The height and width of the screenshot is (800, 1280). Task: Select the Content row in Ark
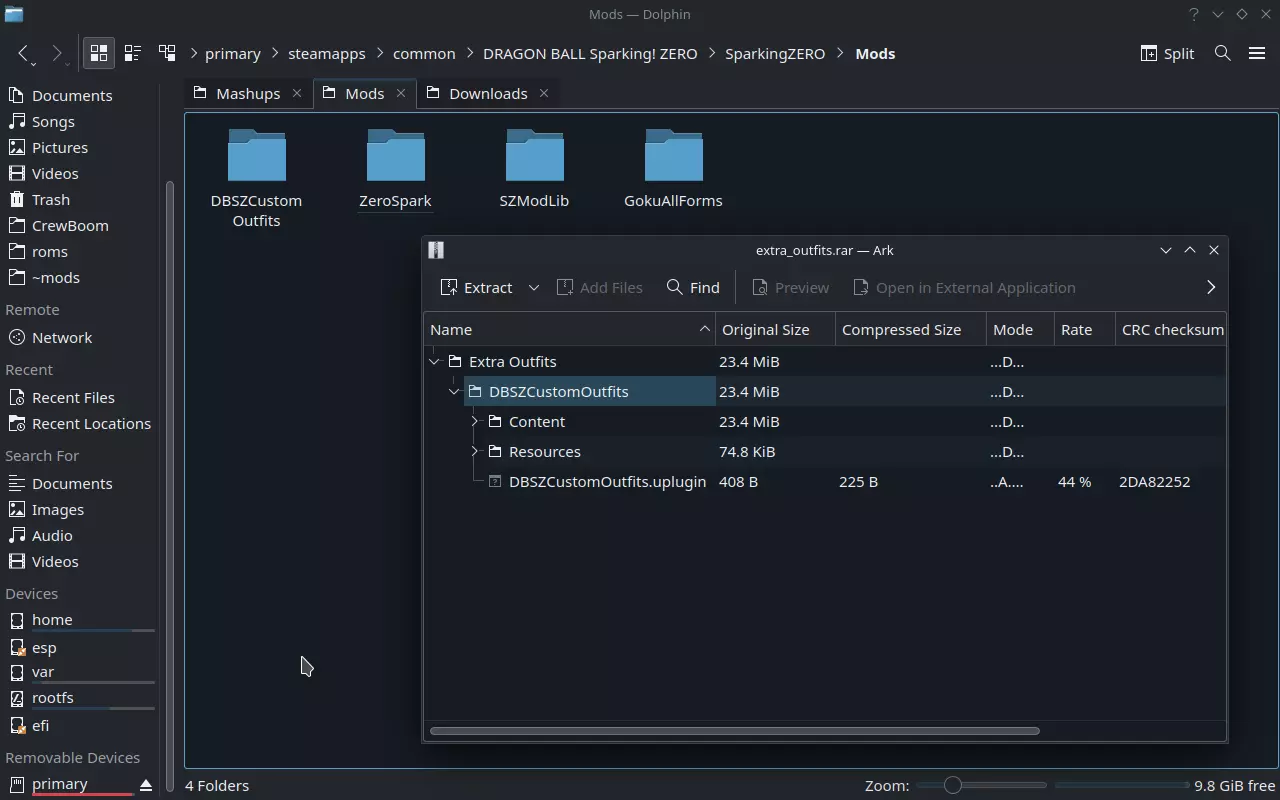coord(825,421)
